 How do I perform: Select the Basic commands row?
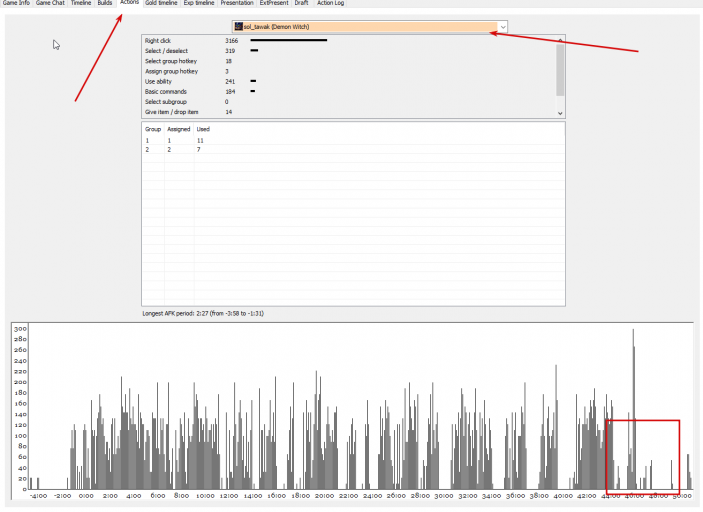[x=348, y=91]
